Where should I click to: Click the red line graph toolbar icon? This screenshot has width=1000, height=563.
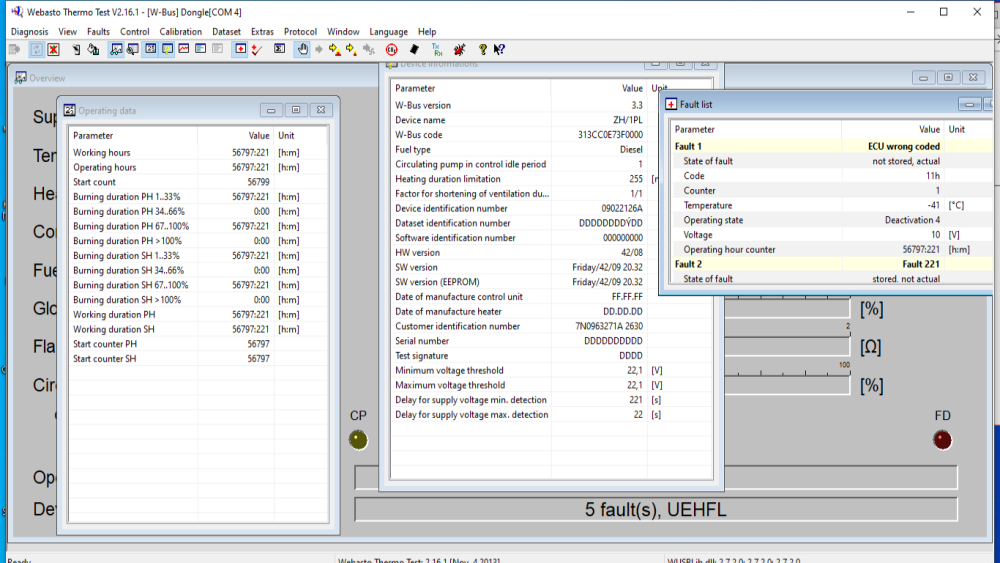coord(184,49)
